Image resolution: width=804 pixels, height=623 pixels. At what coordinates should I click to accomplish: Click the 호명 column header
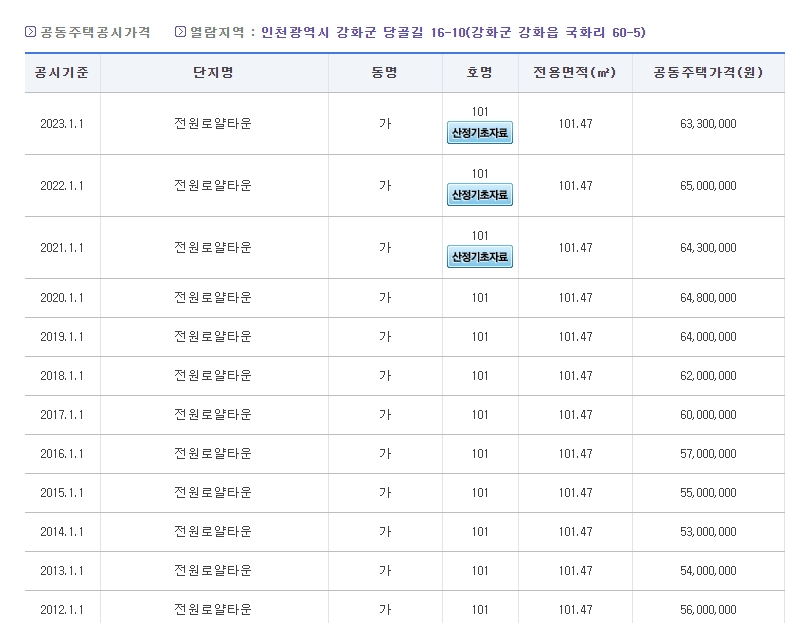479,72
